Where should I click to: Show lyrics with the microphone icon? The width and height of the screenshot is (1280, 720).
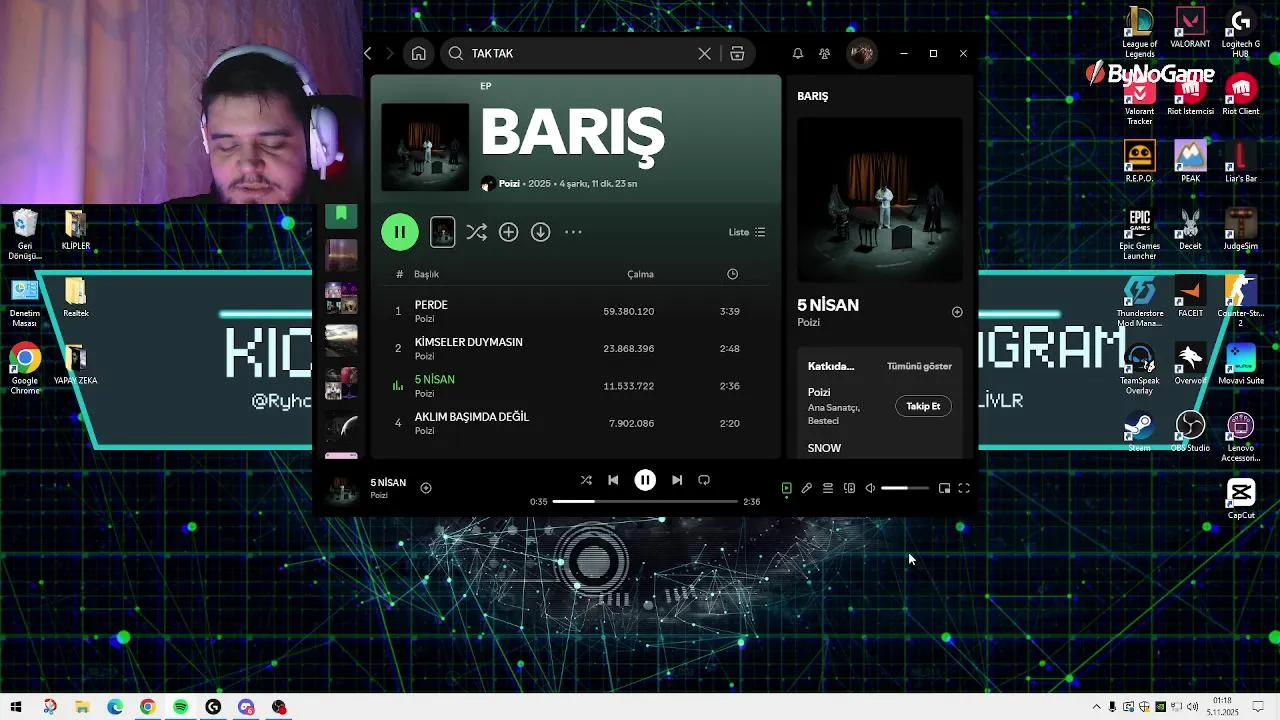click(x=807, y=488)
